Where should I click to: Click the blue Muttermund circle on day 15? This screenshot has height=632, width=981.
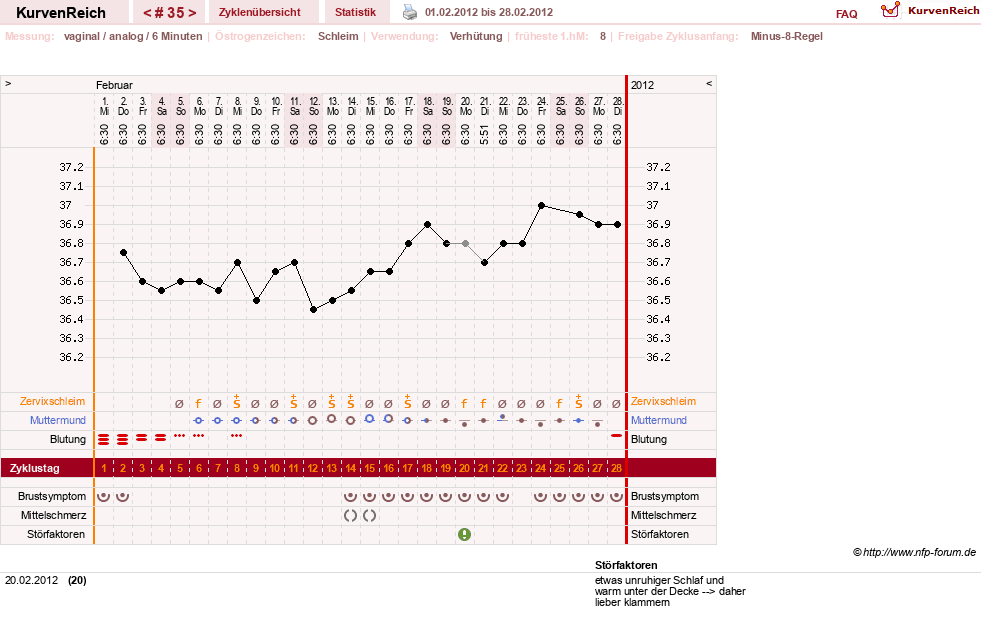coord(370,419)
